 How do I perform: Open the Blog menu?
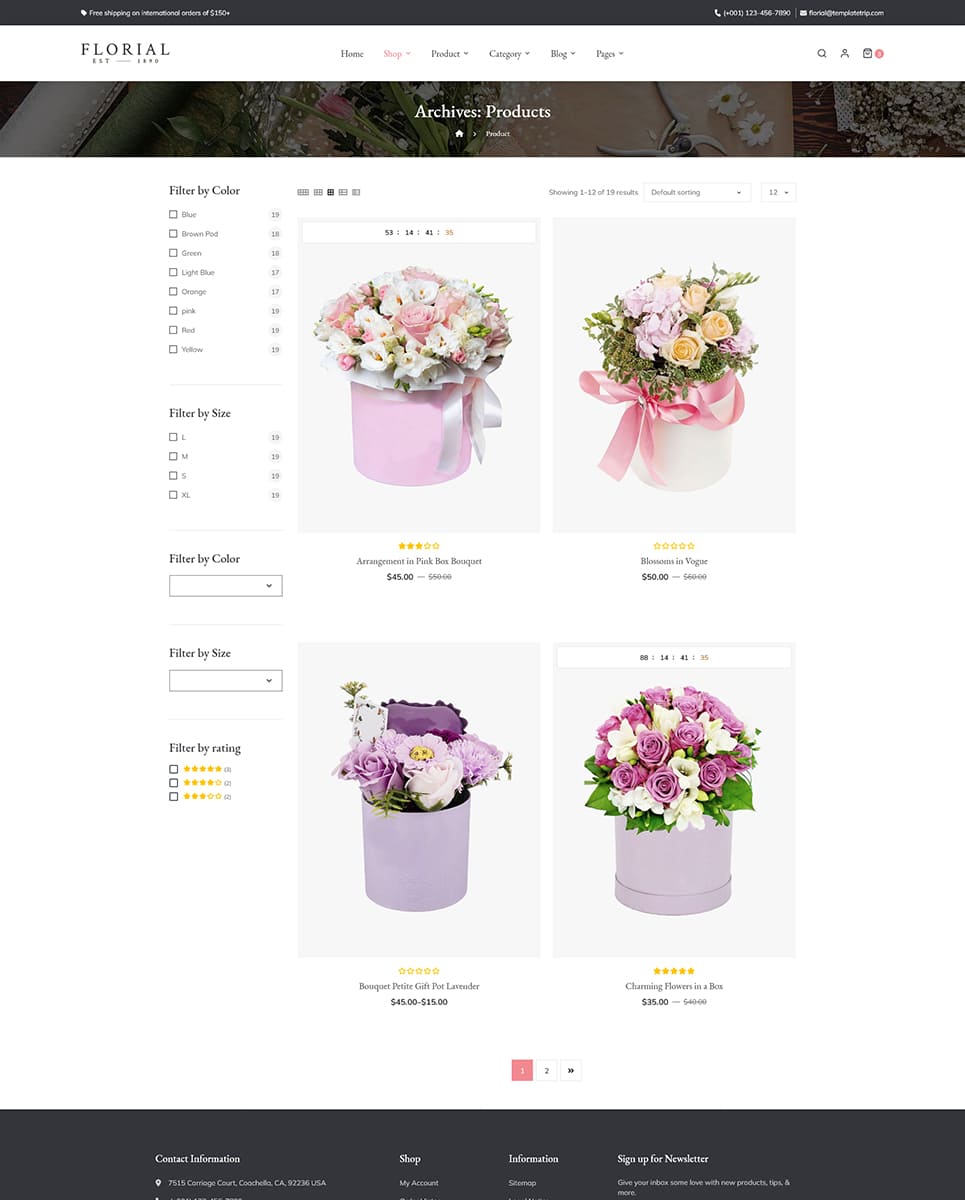(x=562, y=54)
